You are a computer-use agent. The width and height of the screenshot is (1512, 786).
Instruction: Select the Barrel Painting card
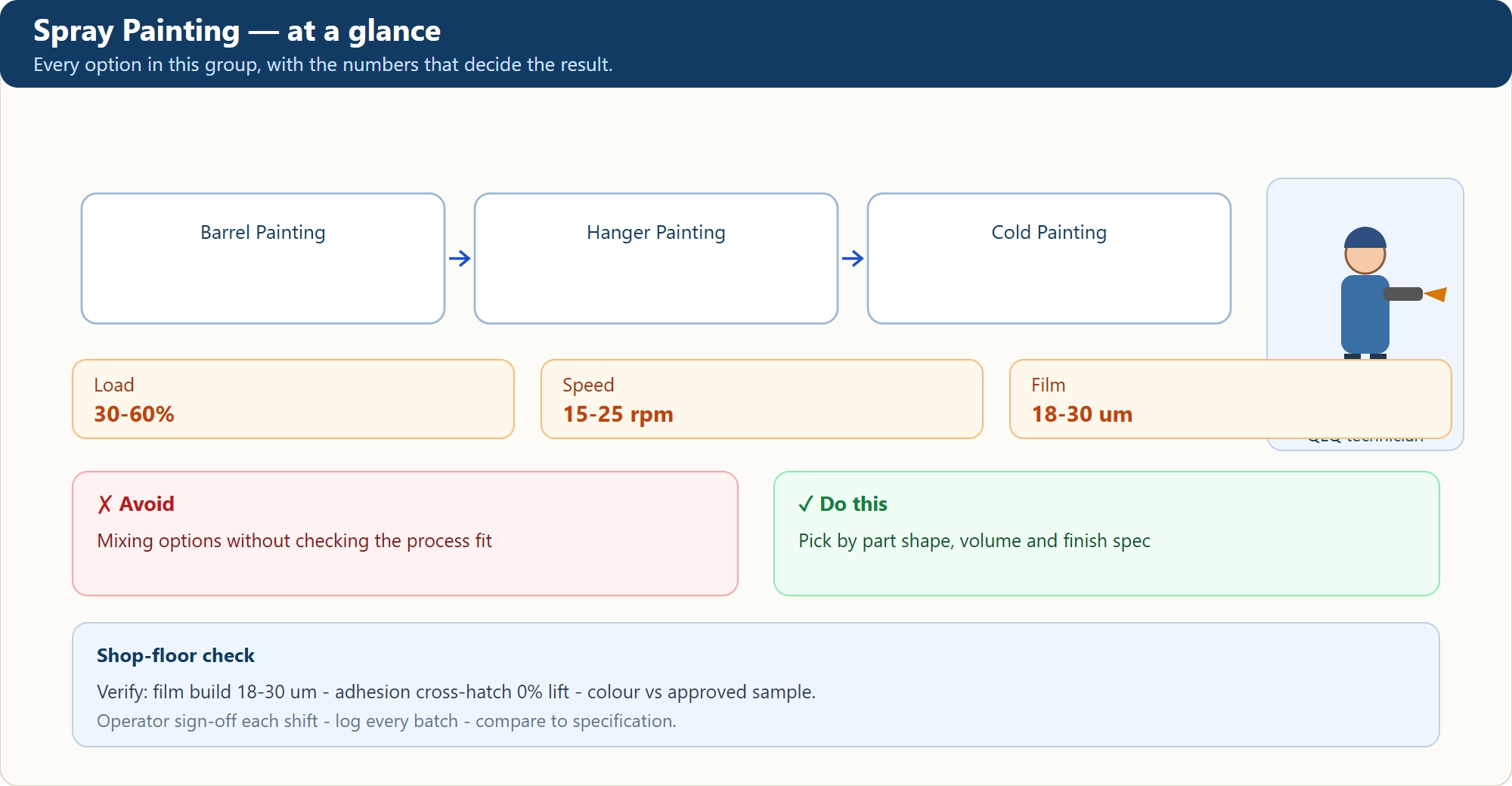tap(263, 258)
